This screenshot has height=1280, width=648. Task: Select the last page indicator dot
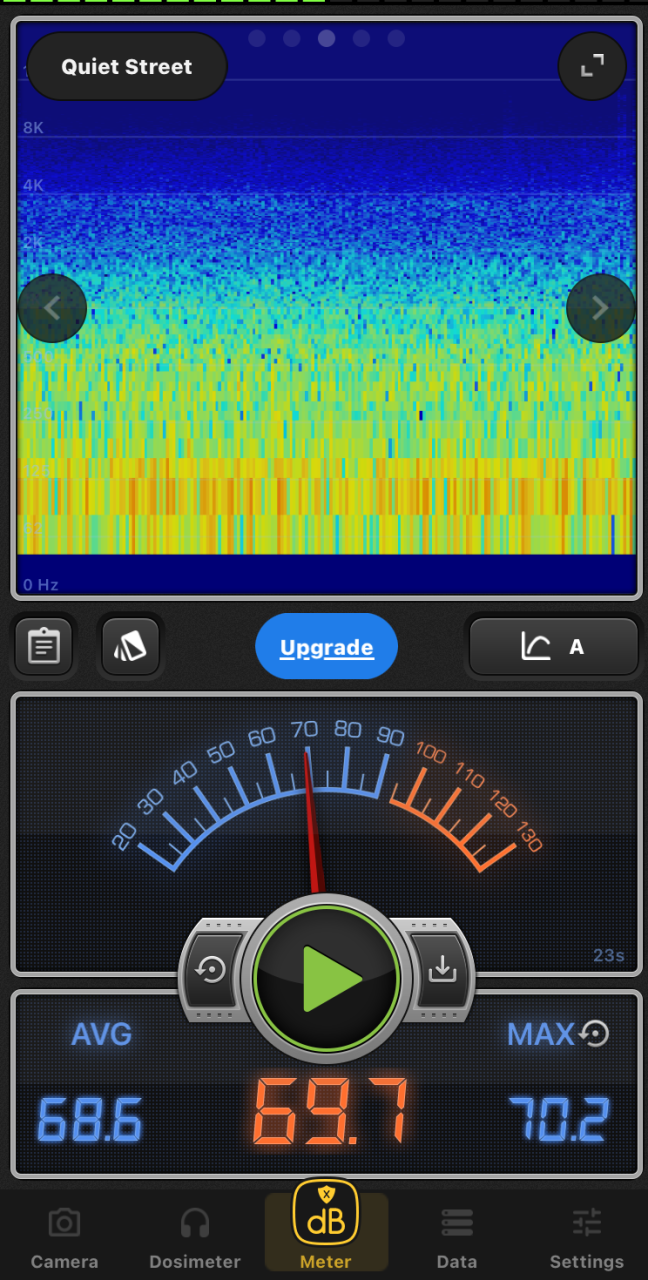tap(396, 39)
